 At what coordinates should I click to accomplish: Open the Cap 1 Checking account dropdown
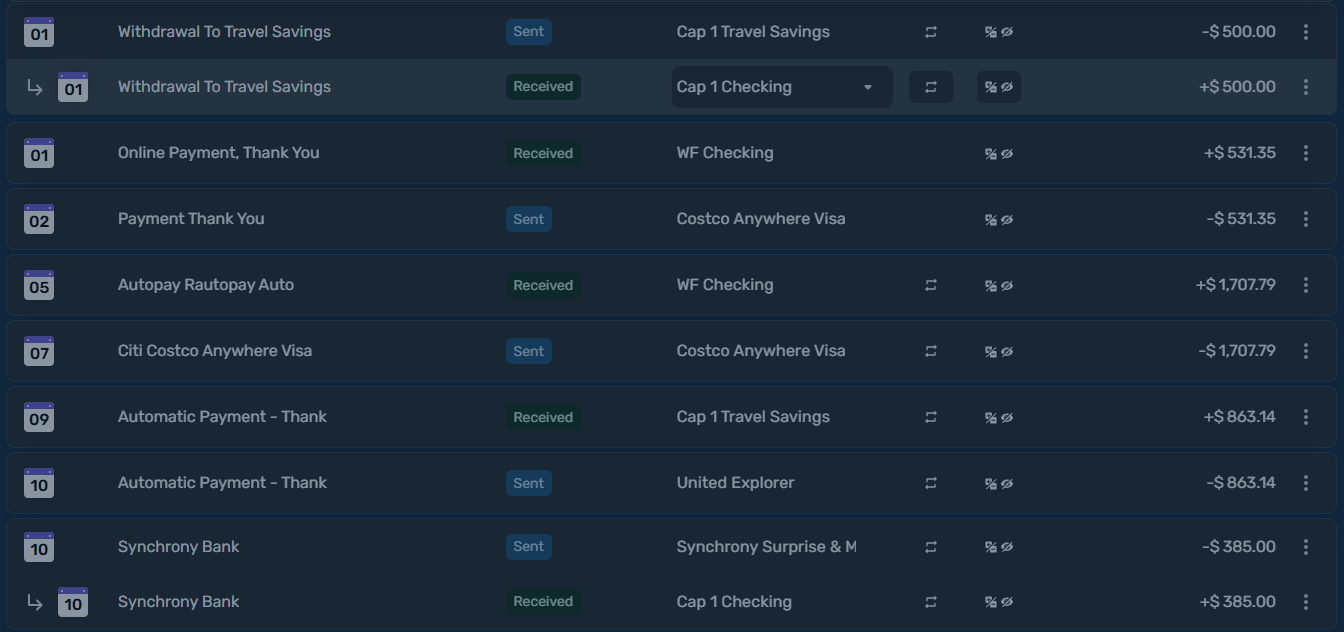[782, 87]
